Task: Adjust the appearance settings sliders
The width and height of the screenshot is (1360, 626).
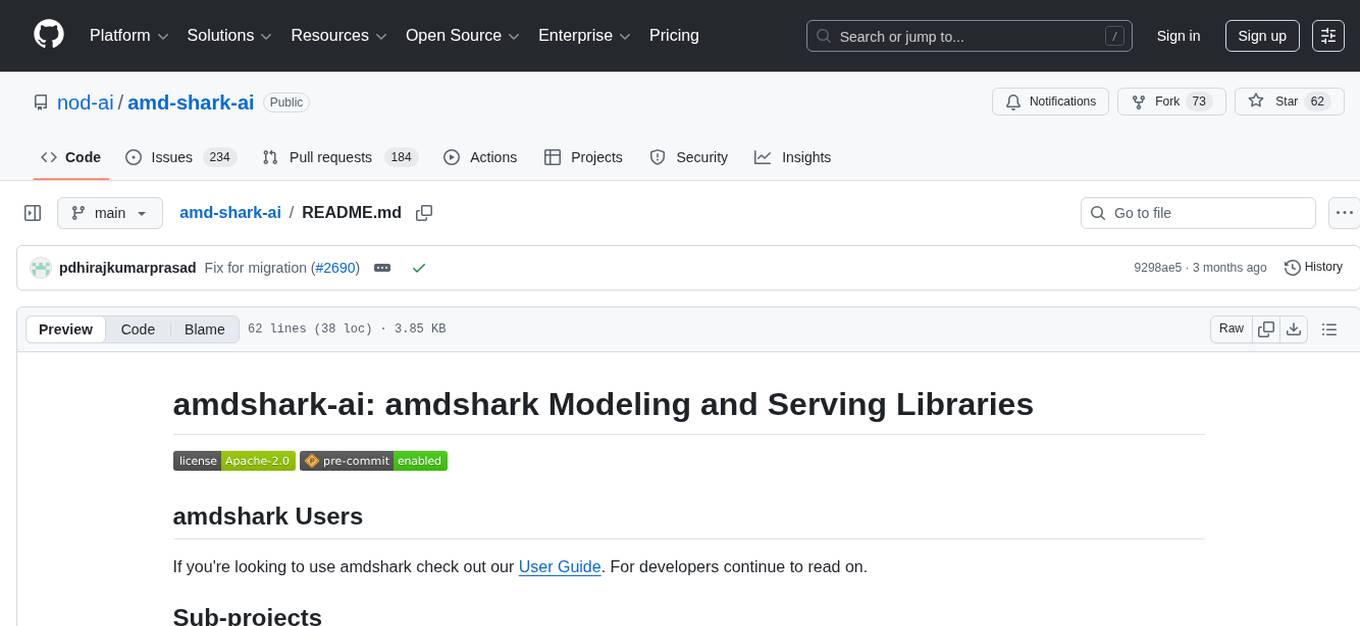Action: click(x=1328, y=35)
